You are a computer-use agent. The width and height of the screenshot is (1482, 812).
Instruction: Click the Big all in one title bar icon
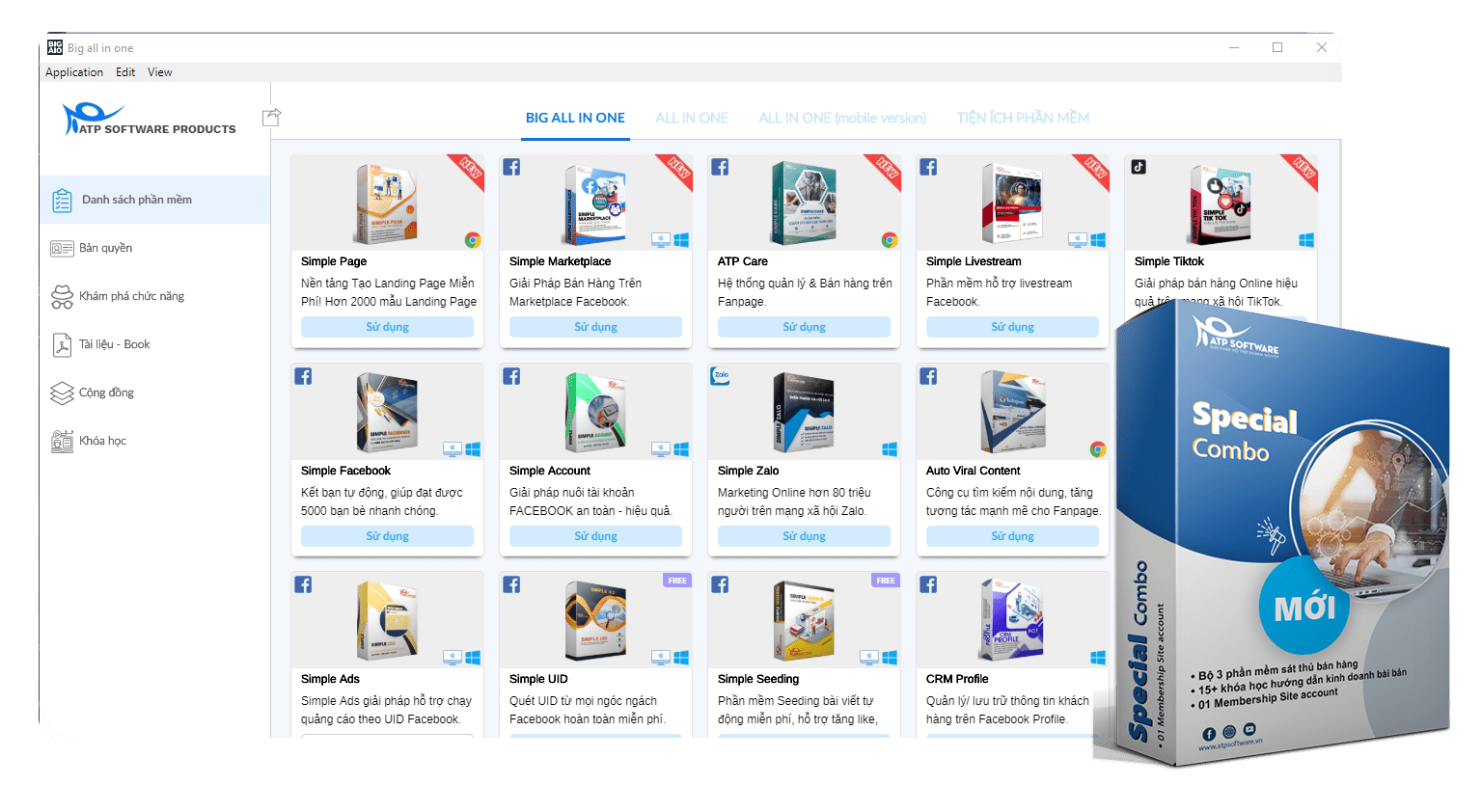click(55, 47)
